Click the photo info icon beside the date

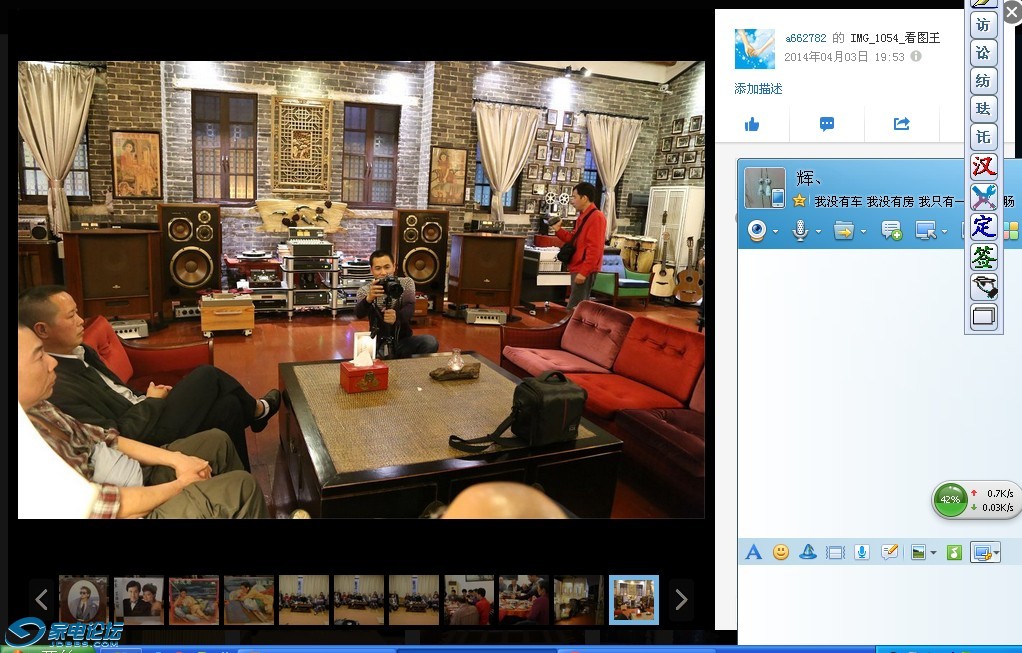[916, 57]
